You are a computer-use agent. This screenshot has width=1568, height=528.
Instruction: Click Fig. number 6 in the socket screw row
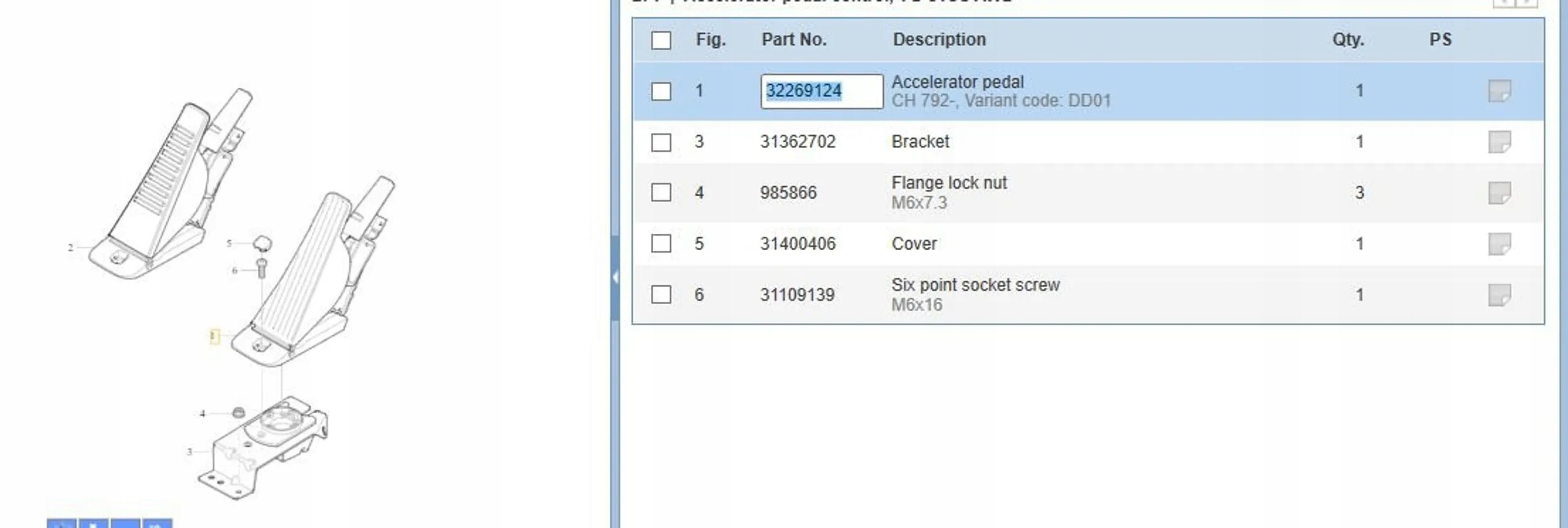(699, 295)
